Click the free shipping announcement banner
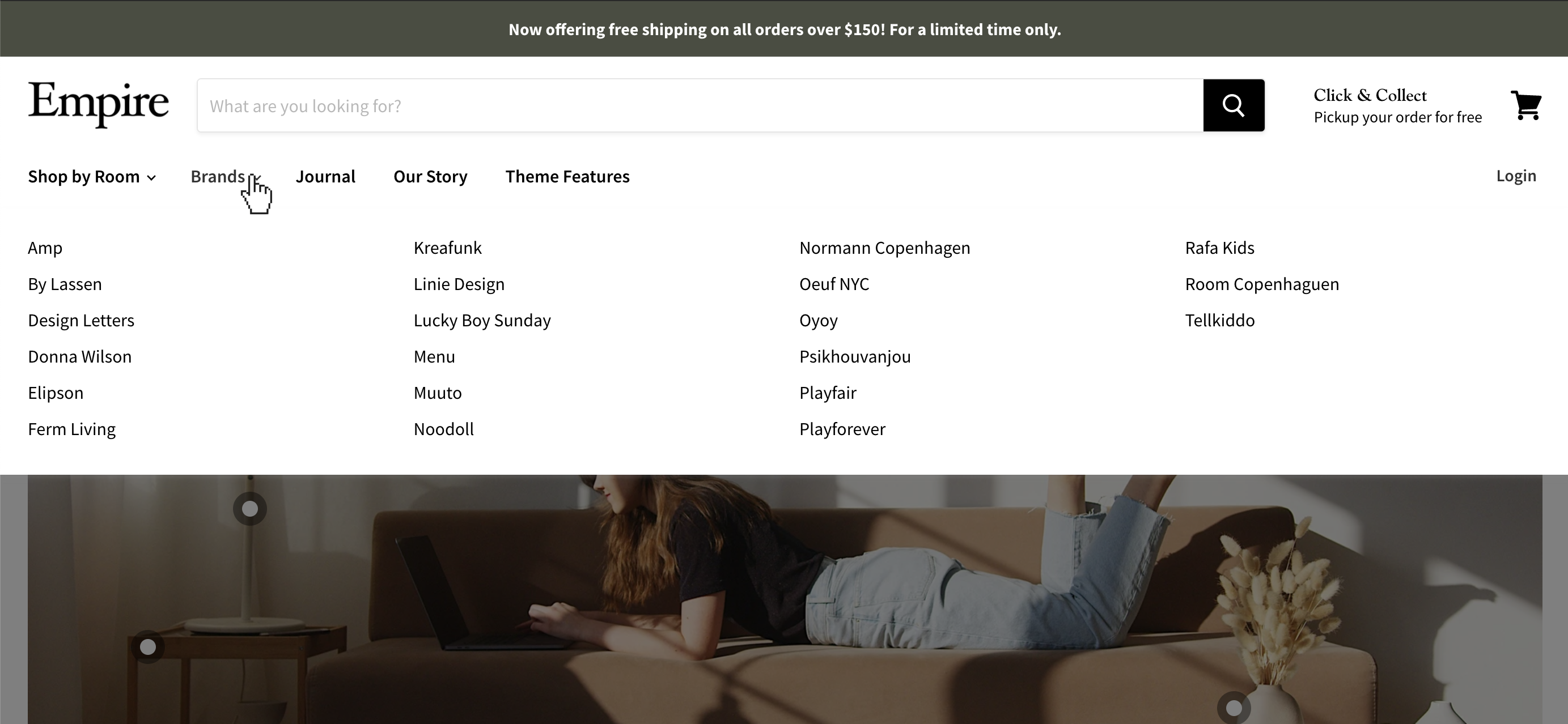 click(x=784, y=28)
